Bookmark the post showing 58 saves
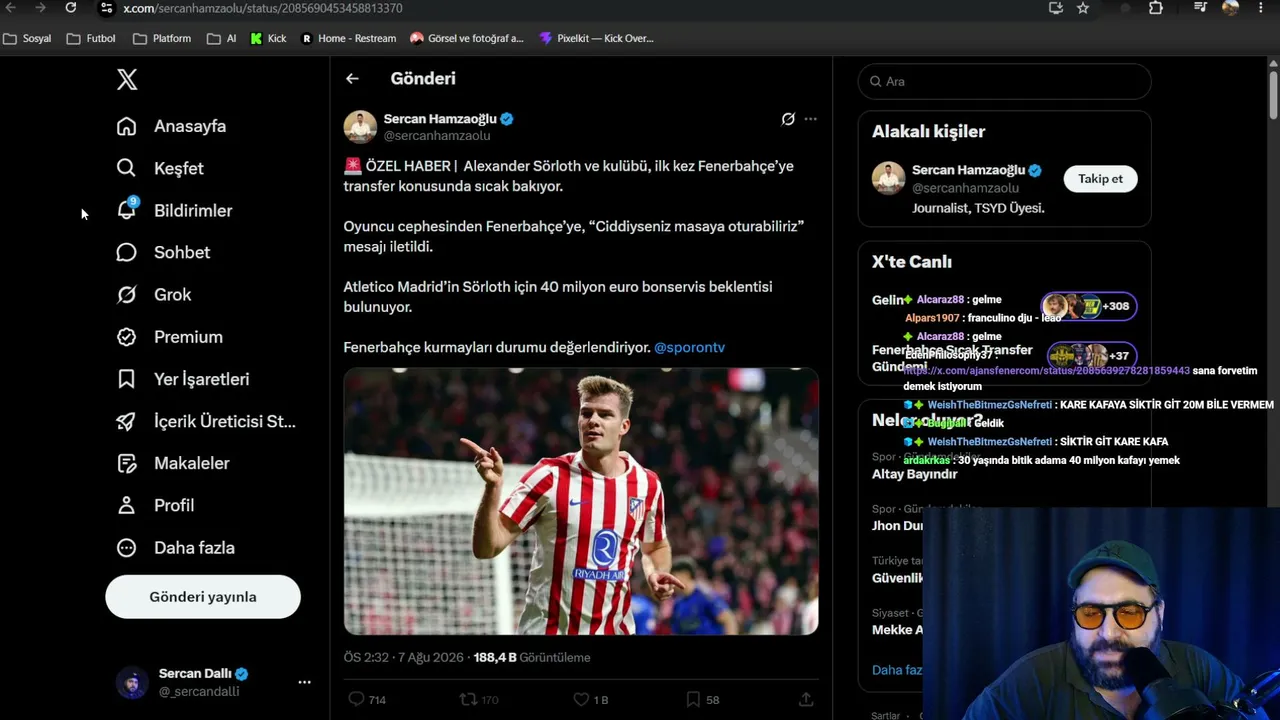Screen dimensions: 1280x720 coord(693,699)
